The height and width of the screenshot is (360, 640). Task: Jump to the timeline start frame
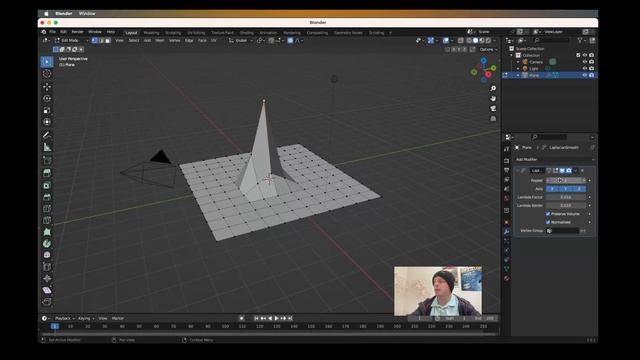tap(256, 318)
